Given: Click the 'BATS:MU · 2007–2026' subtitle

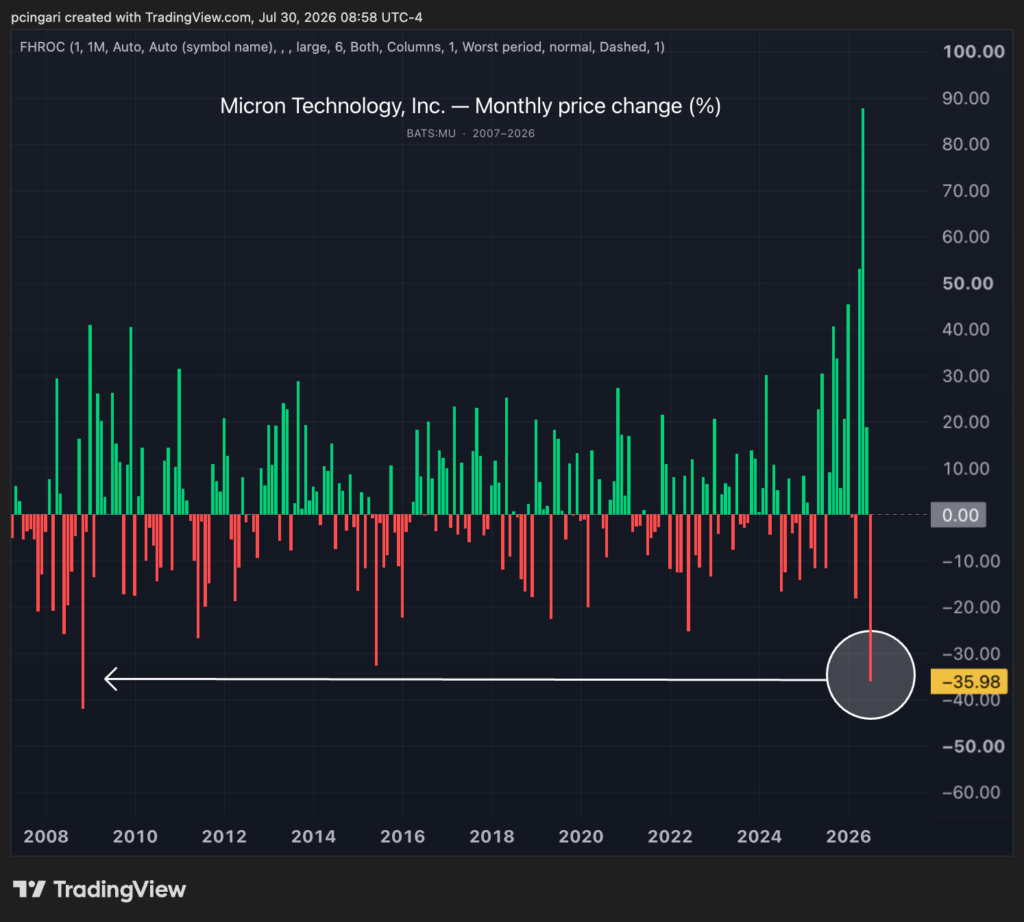Looking at the screenshot, I should [x=470, y=133].
